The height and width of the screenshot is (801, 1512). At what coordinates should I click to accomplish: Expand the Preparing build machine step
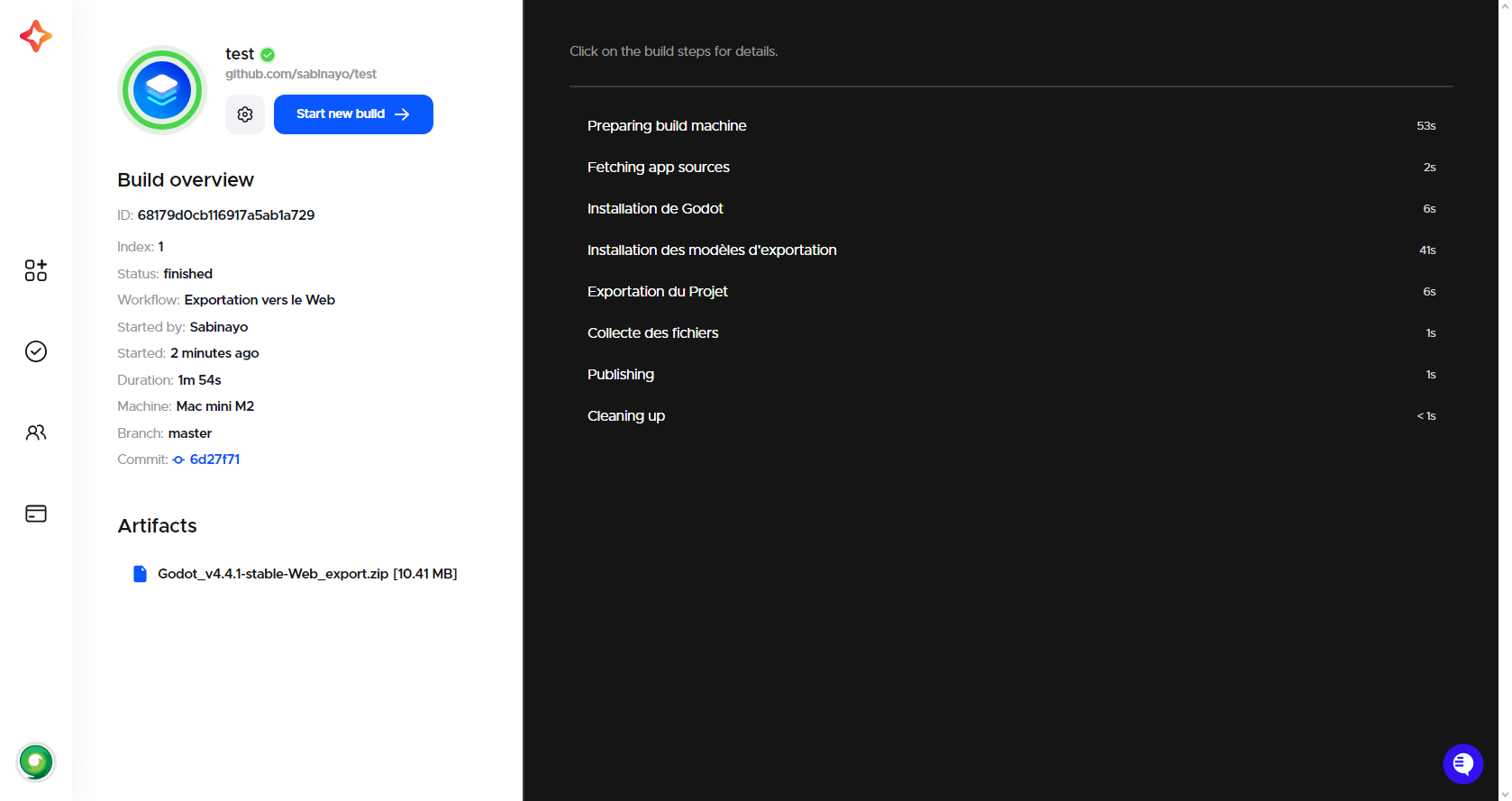(x=1011, y=126)
